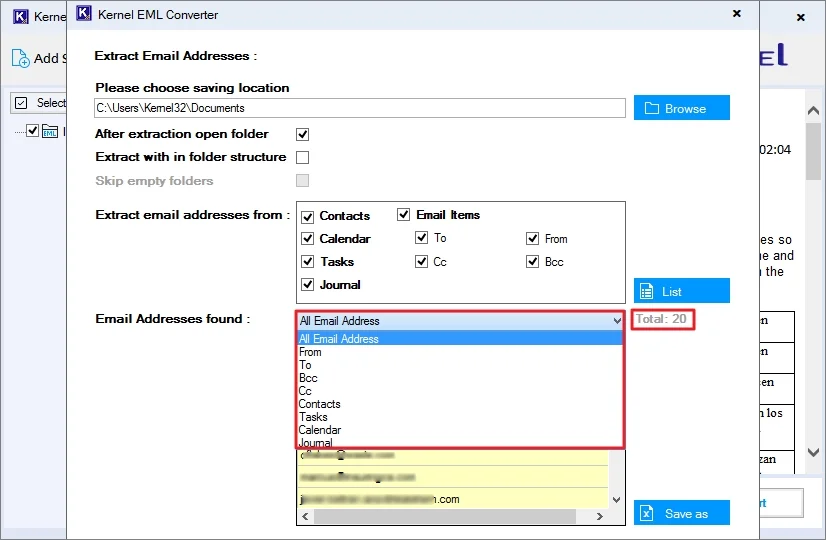Click the EML folder icon in tree

click(50, 131)
